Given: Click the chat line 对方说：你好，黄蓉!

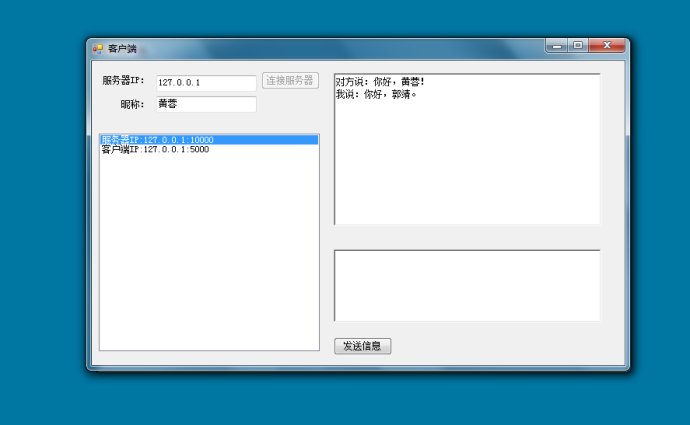Looking at the screenshot, I should point(381,83).
